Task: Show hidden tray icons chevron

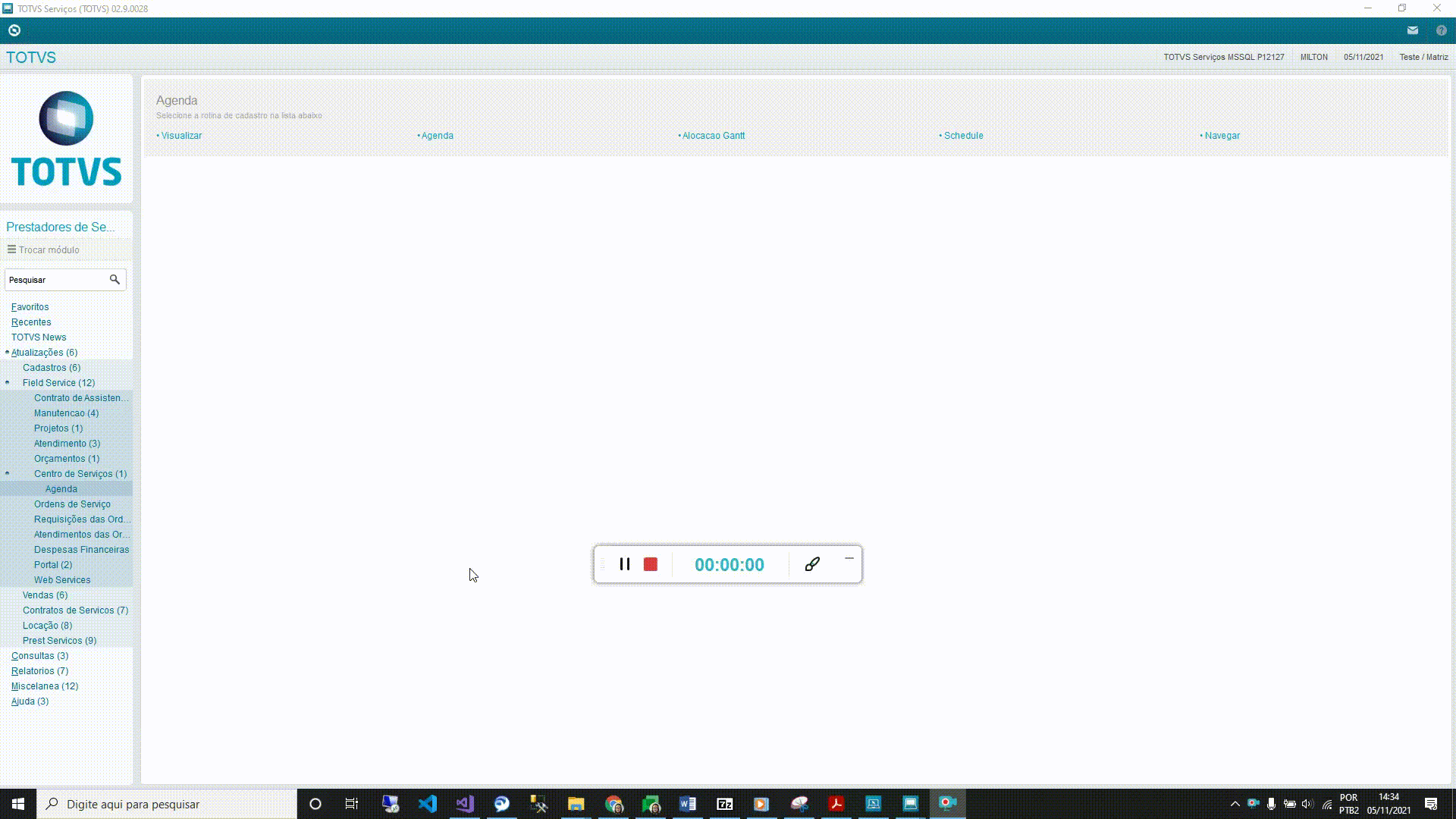Action: pyautogui.click(x=1235, y=804)
